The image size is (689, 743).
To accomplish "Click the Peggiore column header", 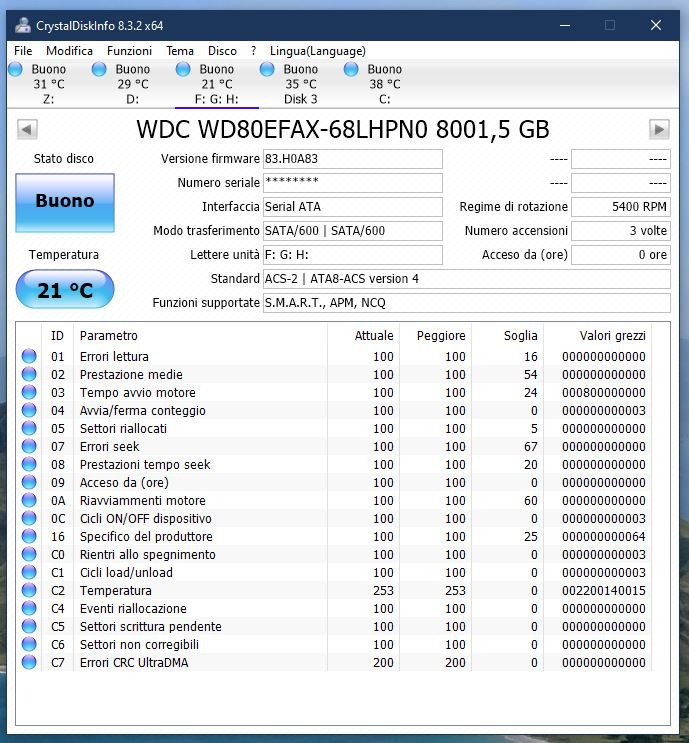I will pyautogui.click(x=435, y=335).
